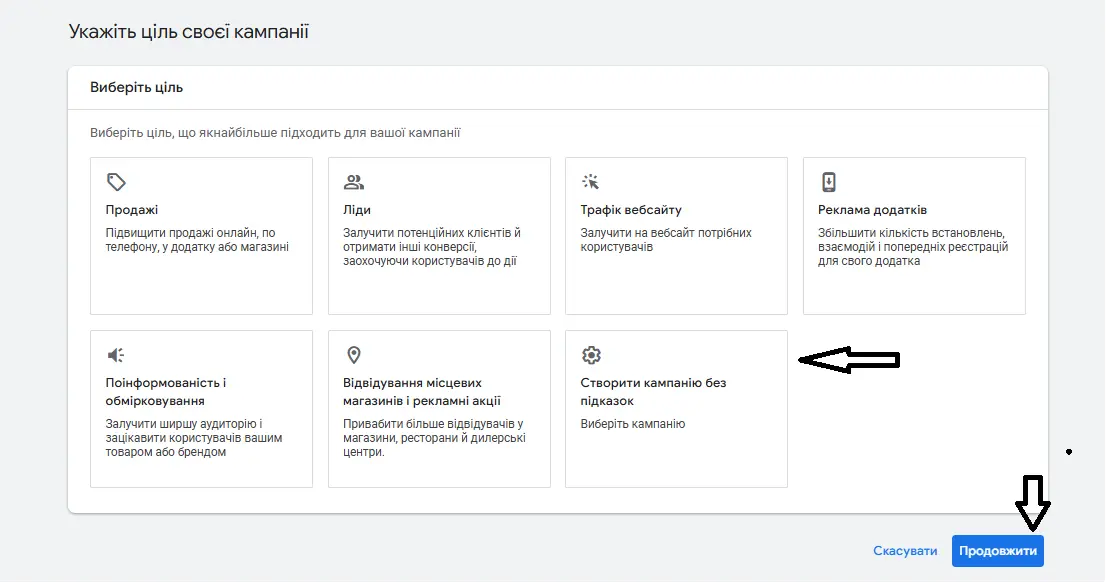1106x583 pixels.
Task: Click the Виберіть ціль section header
Action: [x=136, y=88]
